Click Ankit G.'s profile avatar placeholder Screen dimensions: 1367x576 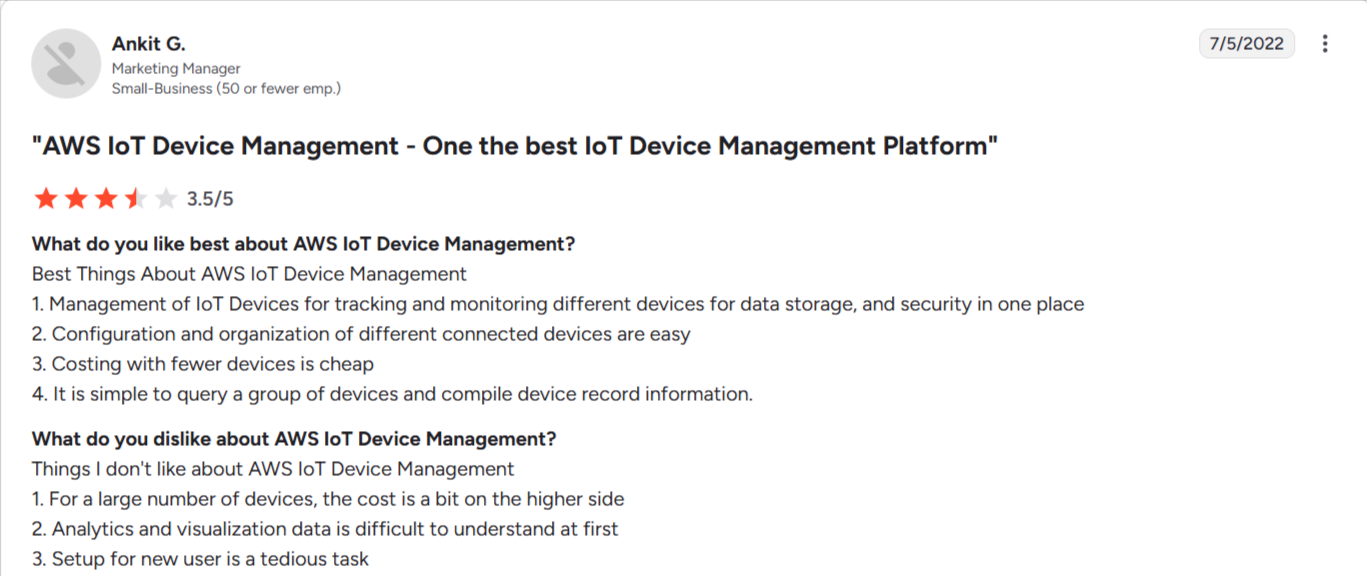point(66,64)
